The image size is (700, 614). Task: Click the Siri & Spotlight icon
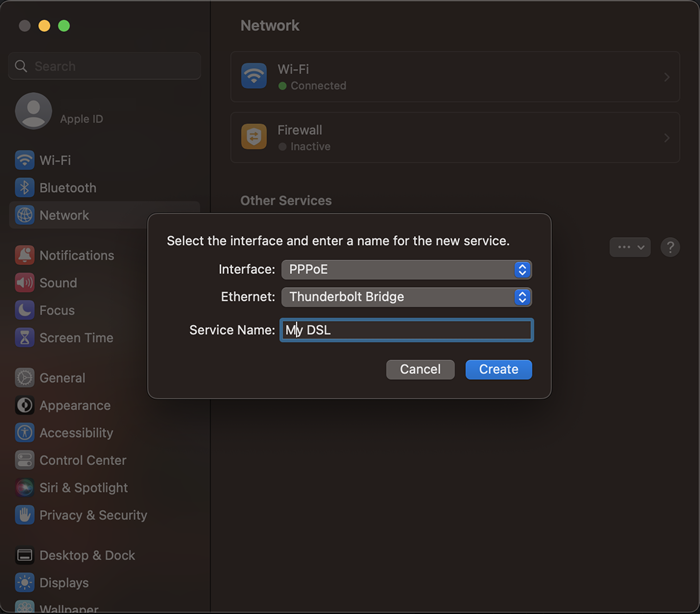coord(25,488)
